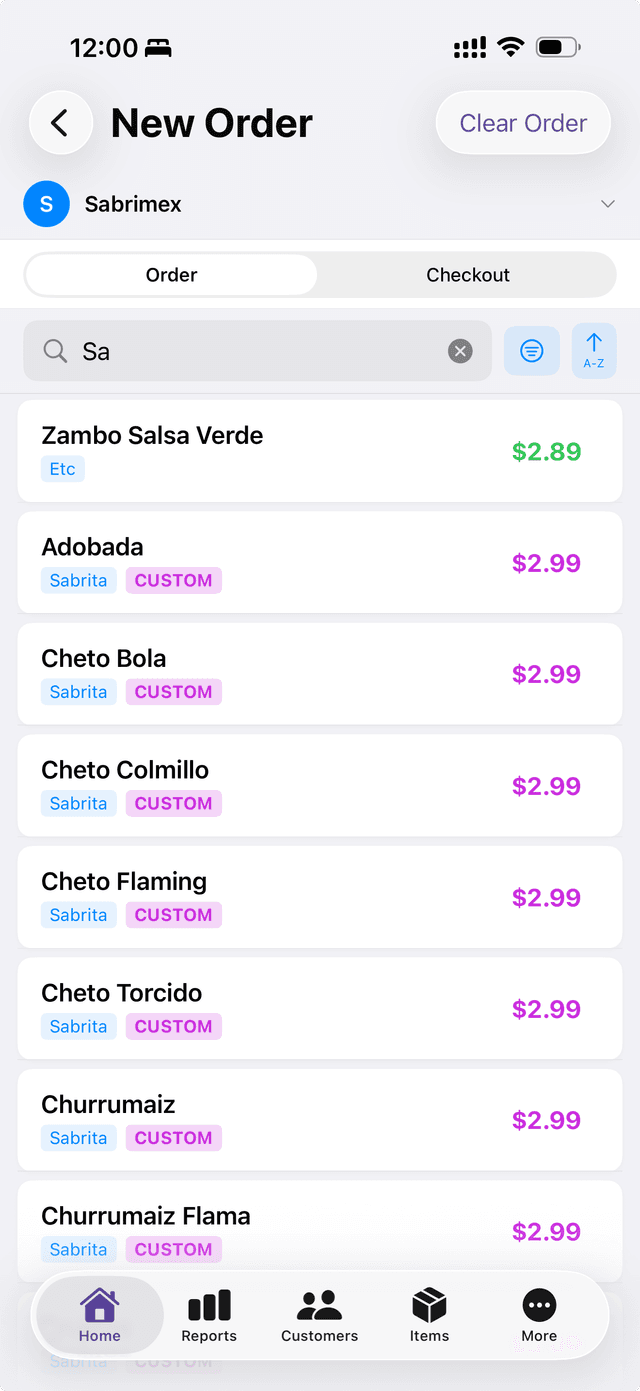Open Items from bottom bar
This screenshot has height=1391, width=640.
(429, 1315)
